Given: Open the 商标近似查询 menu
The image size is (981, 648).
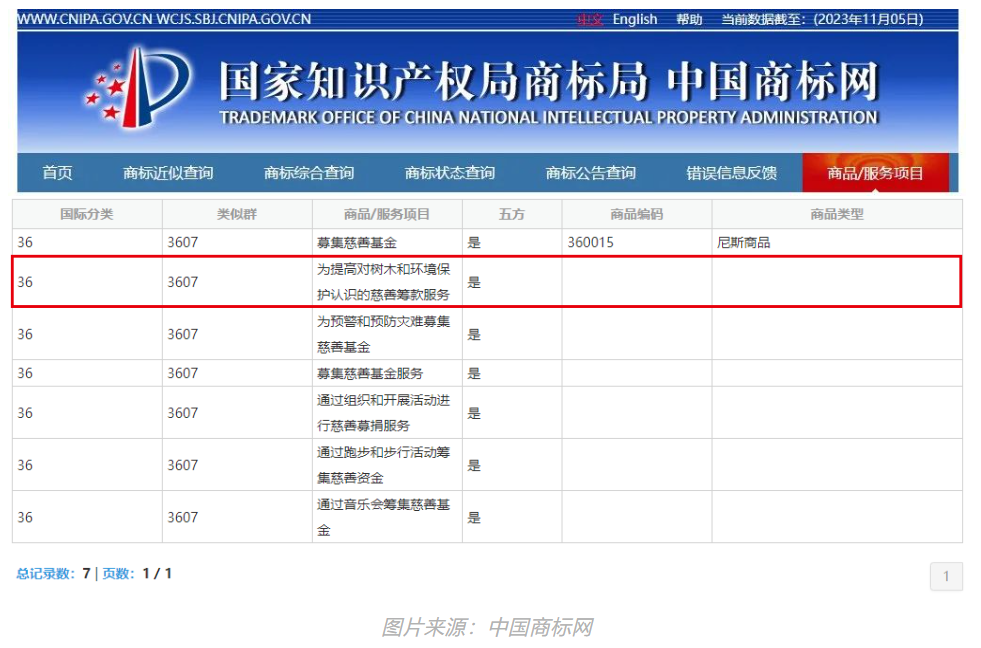Looking at the screenshot, I should tap(167, 172).
